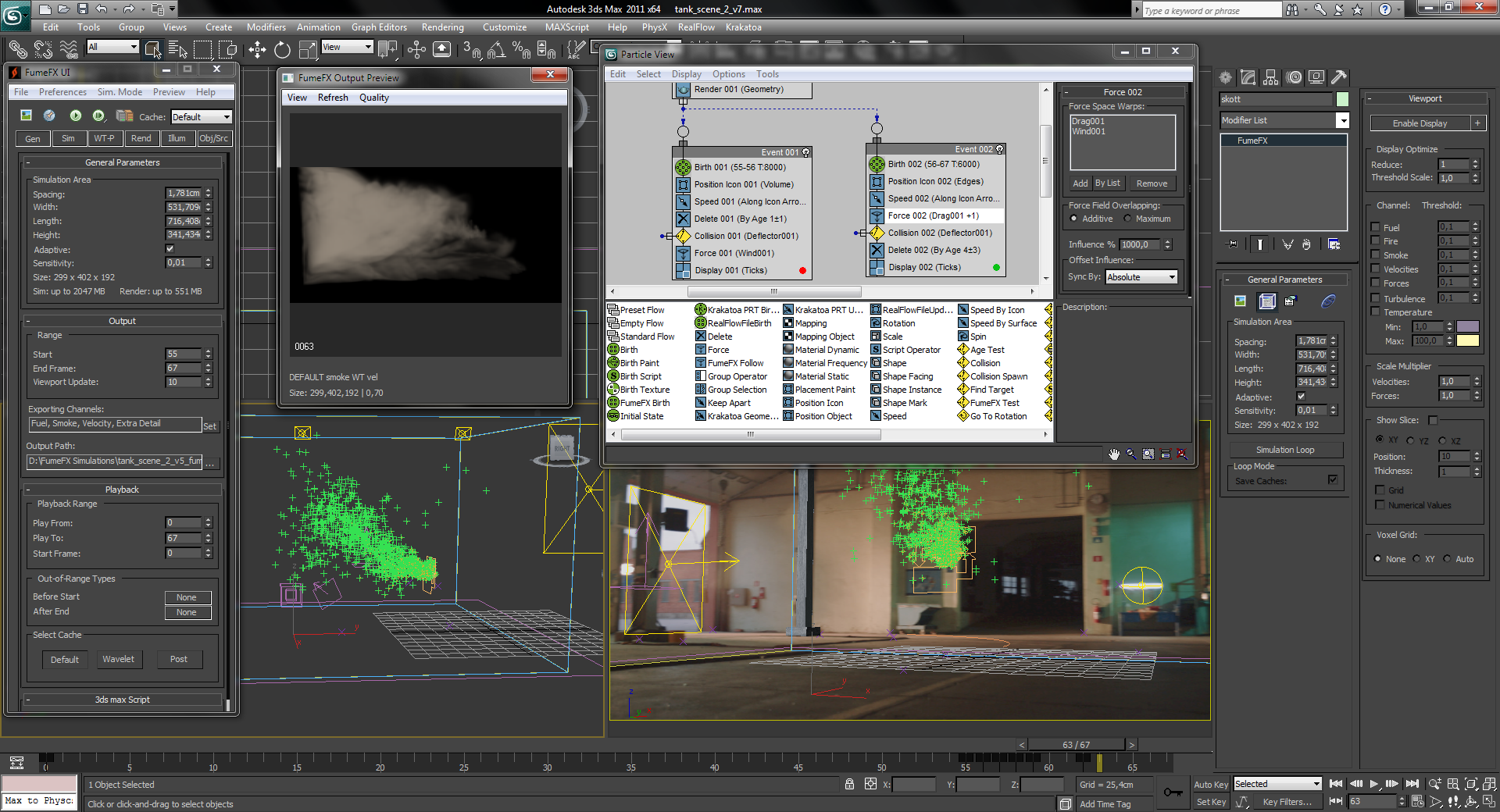
Task: Enable the Numerical Values checkbox
Action: click(1380, 504)
